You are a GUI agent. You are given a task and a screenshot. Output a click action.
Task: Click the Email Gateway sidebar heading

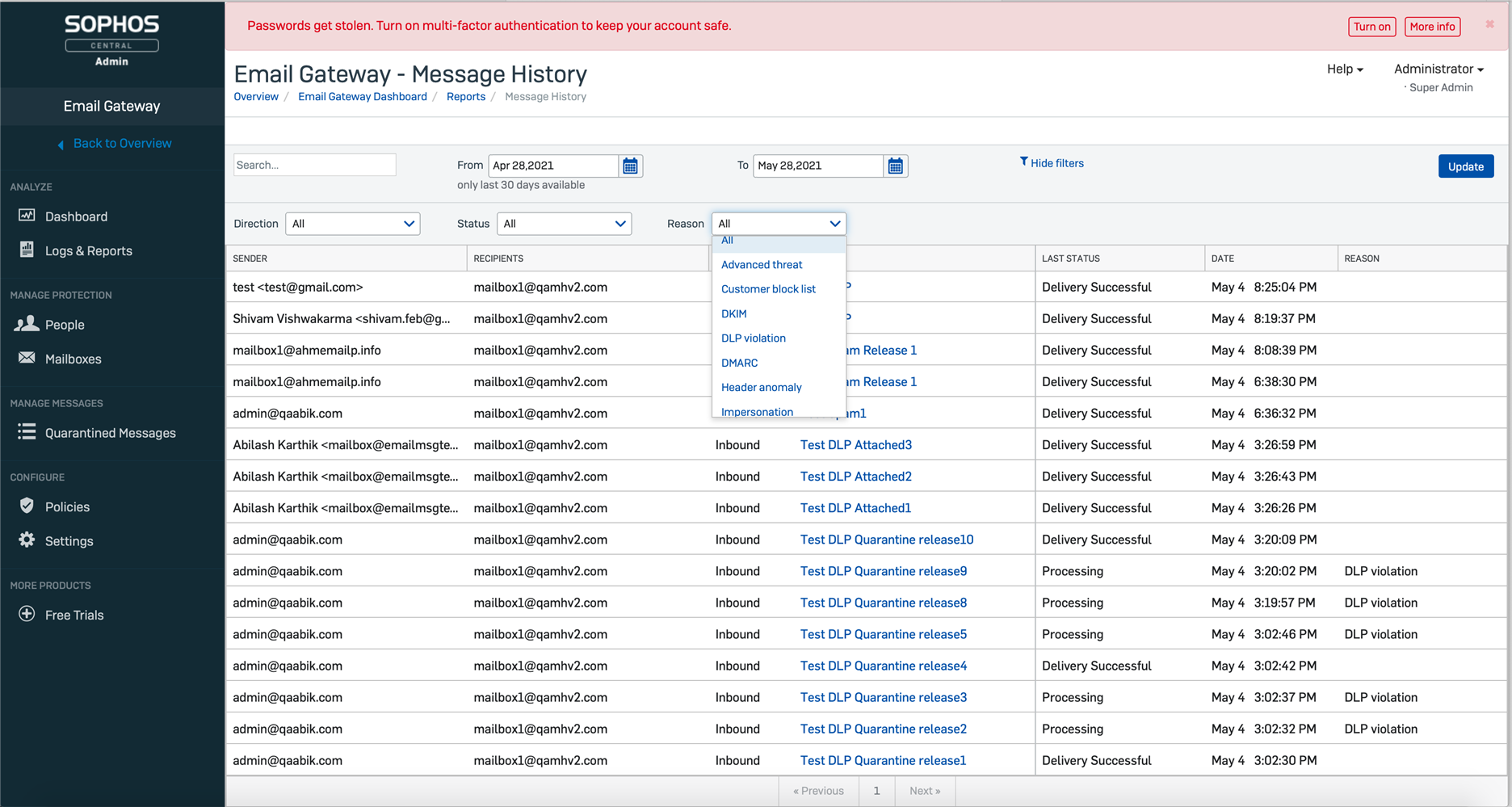112,106
